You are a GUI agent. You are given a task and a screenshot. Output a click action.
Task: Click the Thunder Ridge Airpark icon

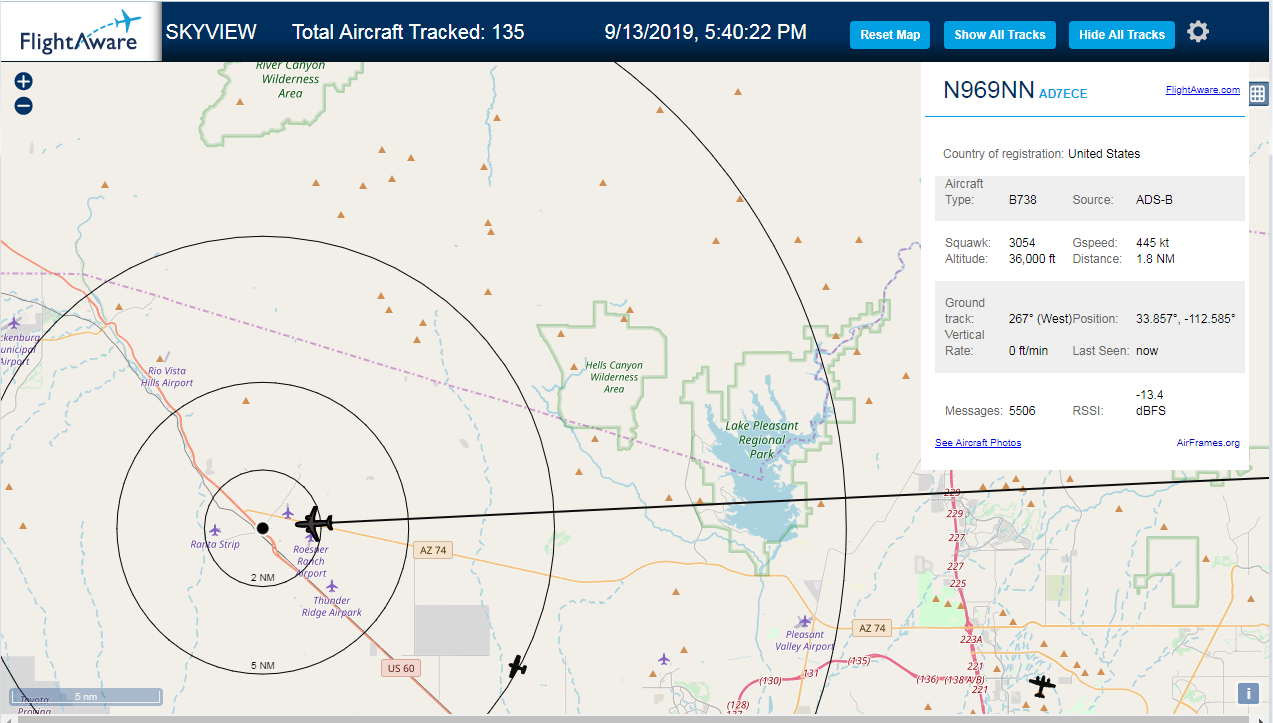click(331, 587)
